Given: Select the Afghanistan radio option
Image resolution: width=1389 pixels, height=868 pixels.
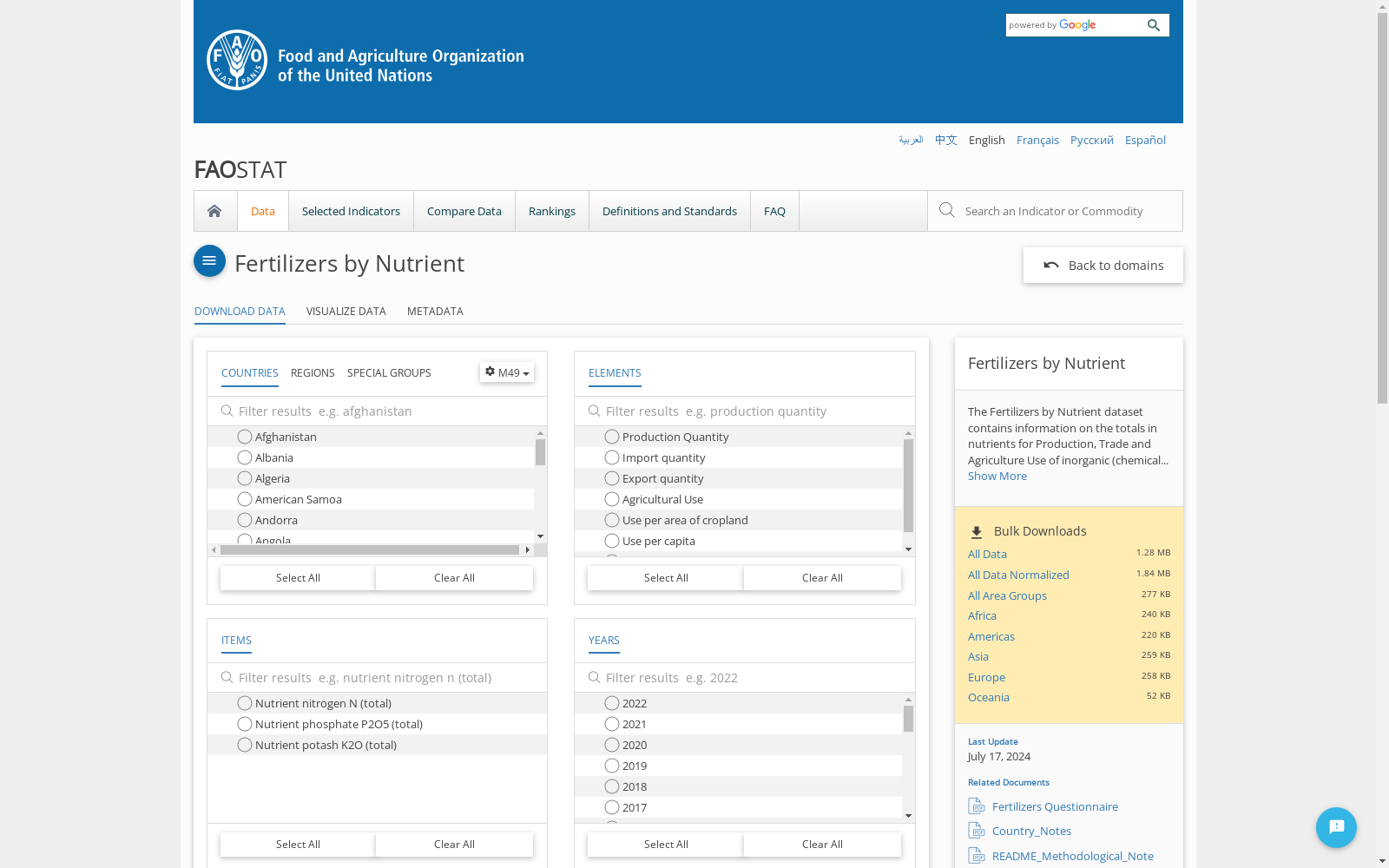Looking at the screenshot, I should [245, 437].
